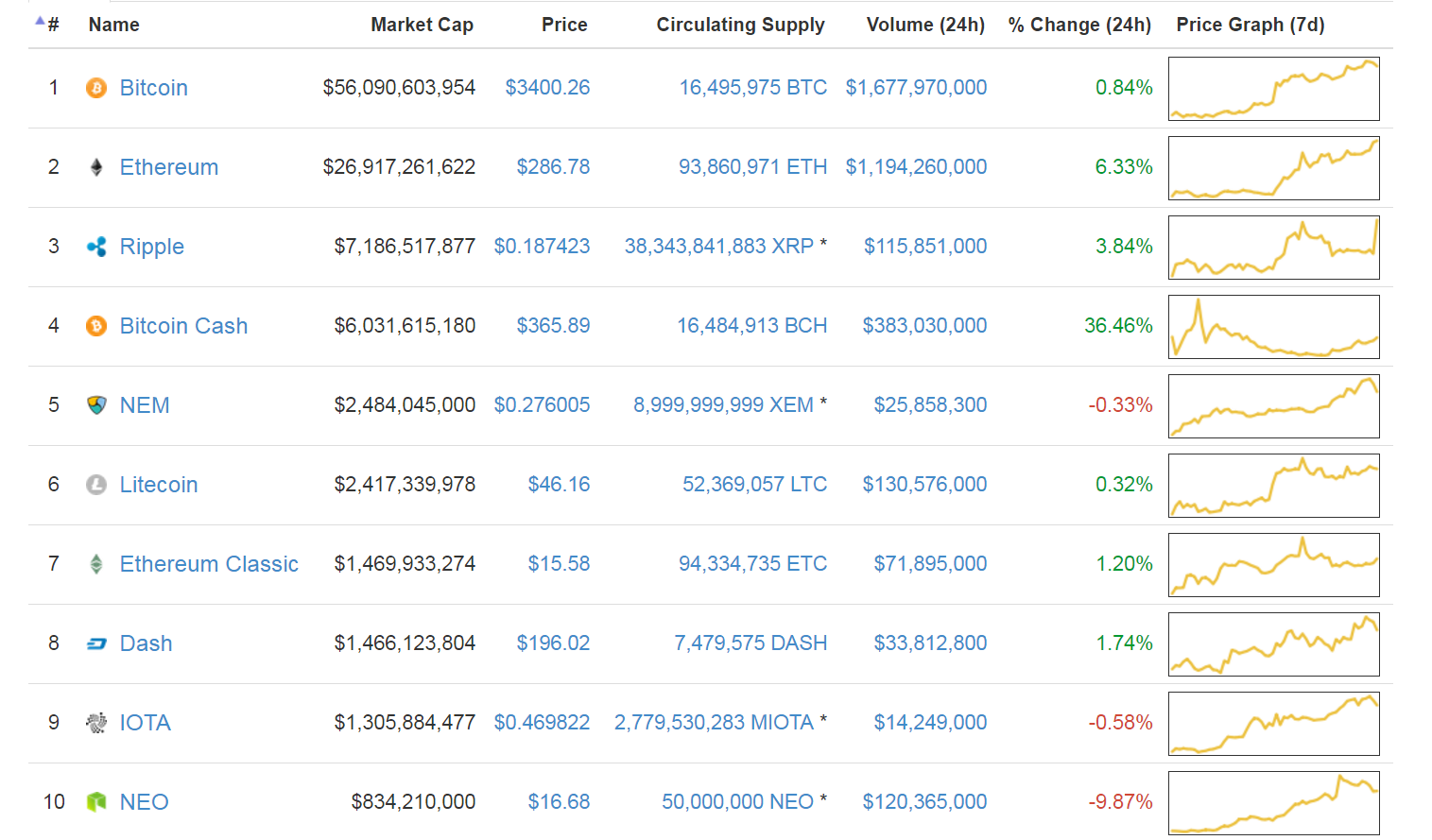Click the Bitcoin Cash coin icon
This screenshot has width=1432, height=840.
tap(96, 326)
